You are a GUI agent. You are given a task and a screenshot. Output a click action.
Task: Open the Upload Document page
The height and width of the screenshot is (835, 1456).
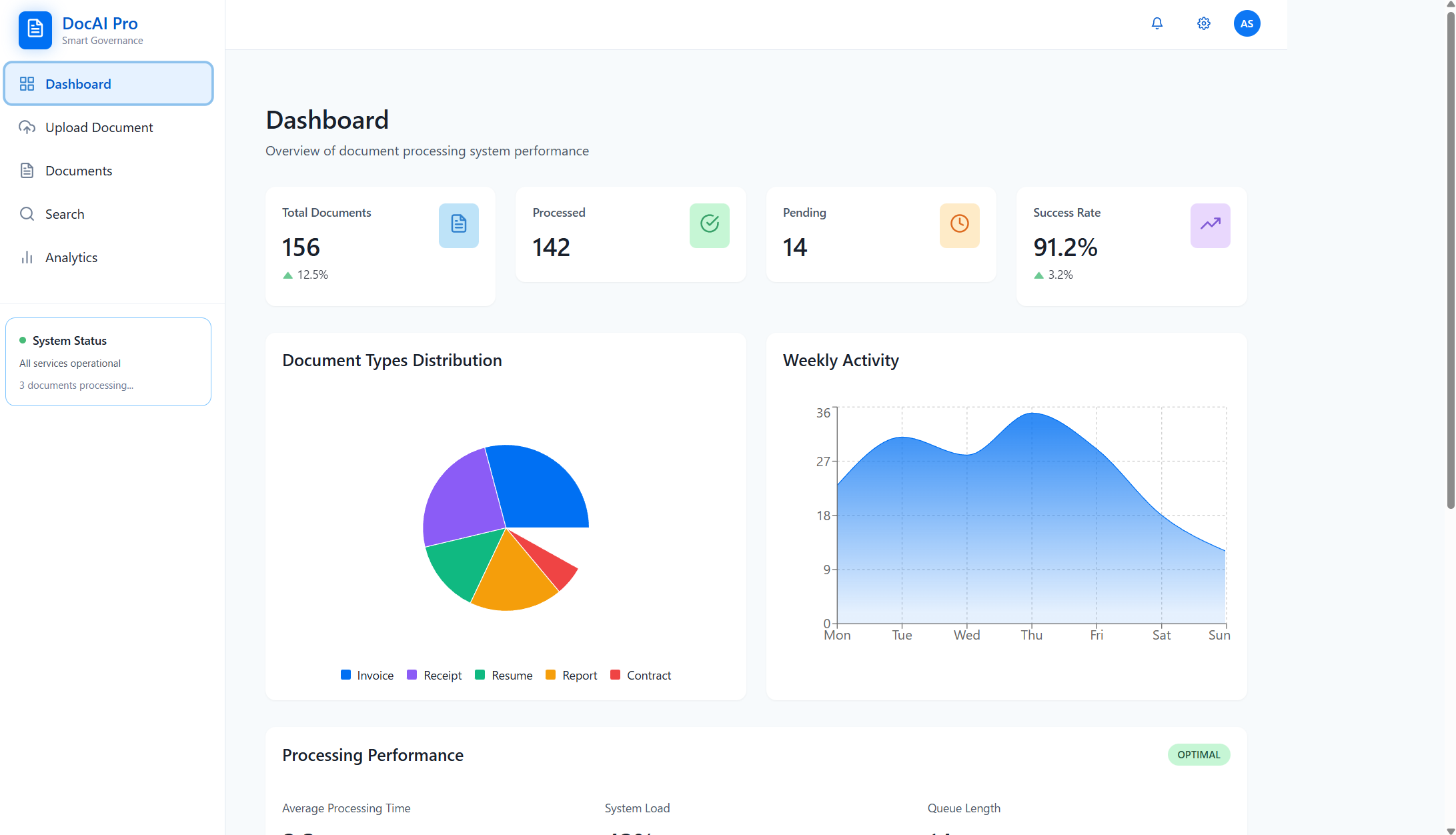click(x=99, y=127)
